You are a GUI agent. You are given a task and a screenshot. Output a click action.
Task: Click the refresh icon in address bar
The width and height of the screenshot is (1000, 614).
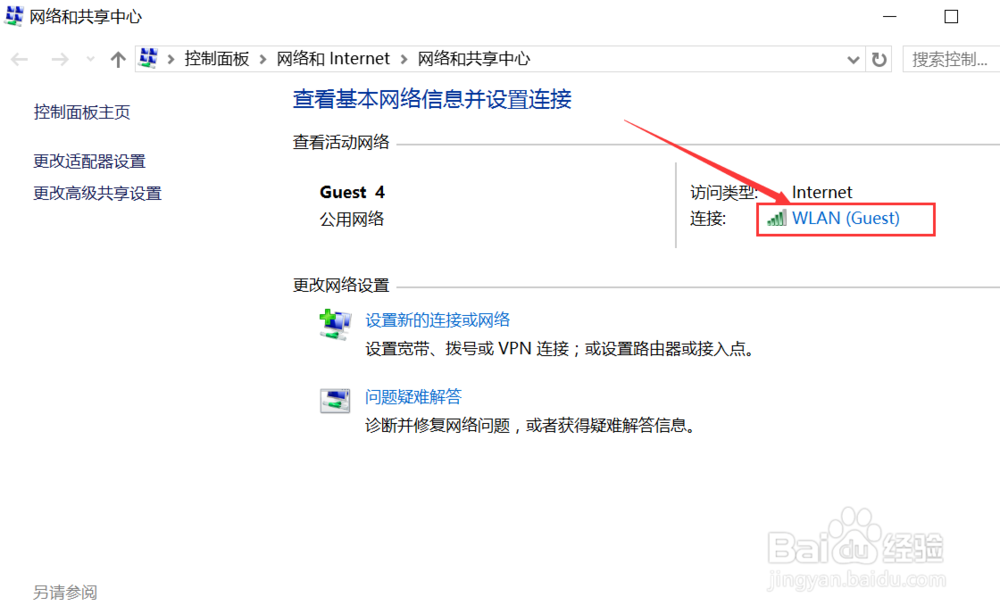tap(878, 59)
